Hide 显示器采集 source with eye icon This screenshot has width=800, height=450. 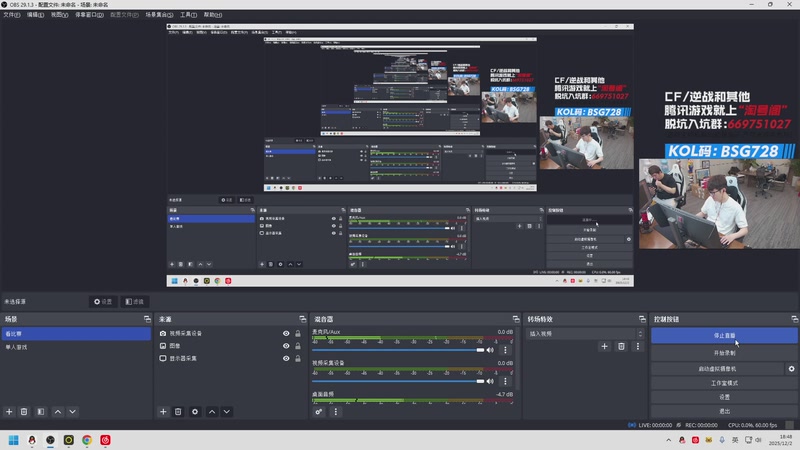(x=286, y=359)
